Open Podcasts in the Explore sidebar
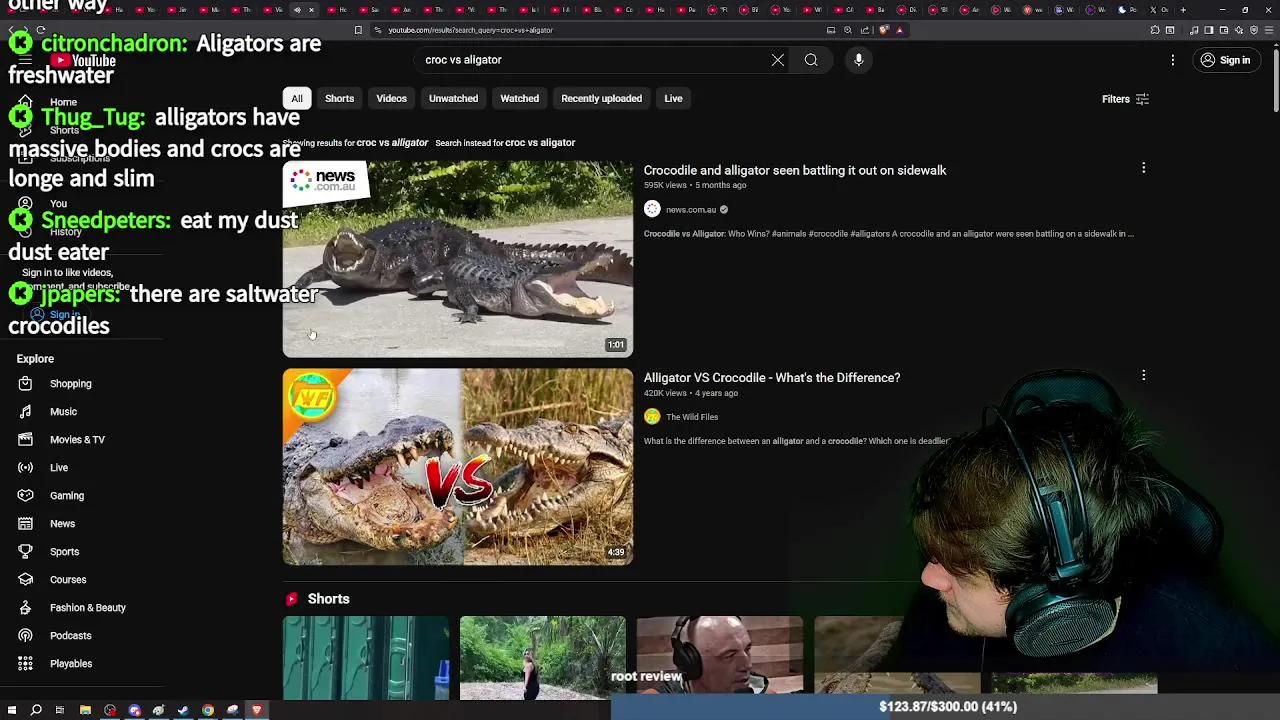Screen dimensions: 1280x720 click(x=70, y=636)
